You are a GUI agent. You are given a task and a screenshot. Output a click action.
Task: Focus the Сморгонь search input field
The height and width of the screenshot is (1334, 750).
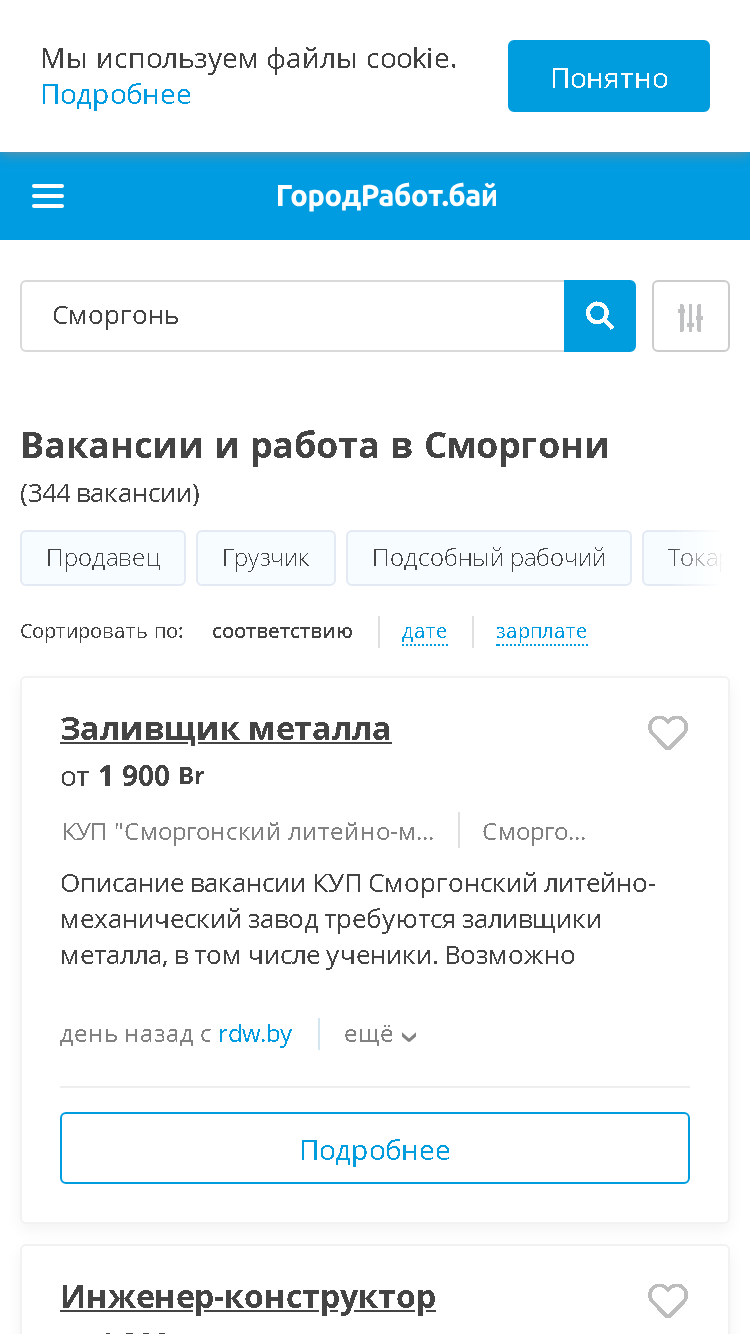tap(292, 316)
